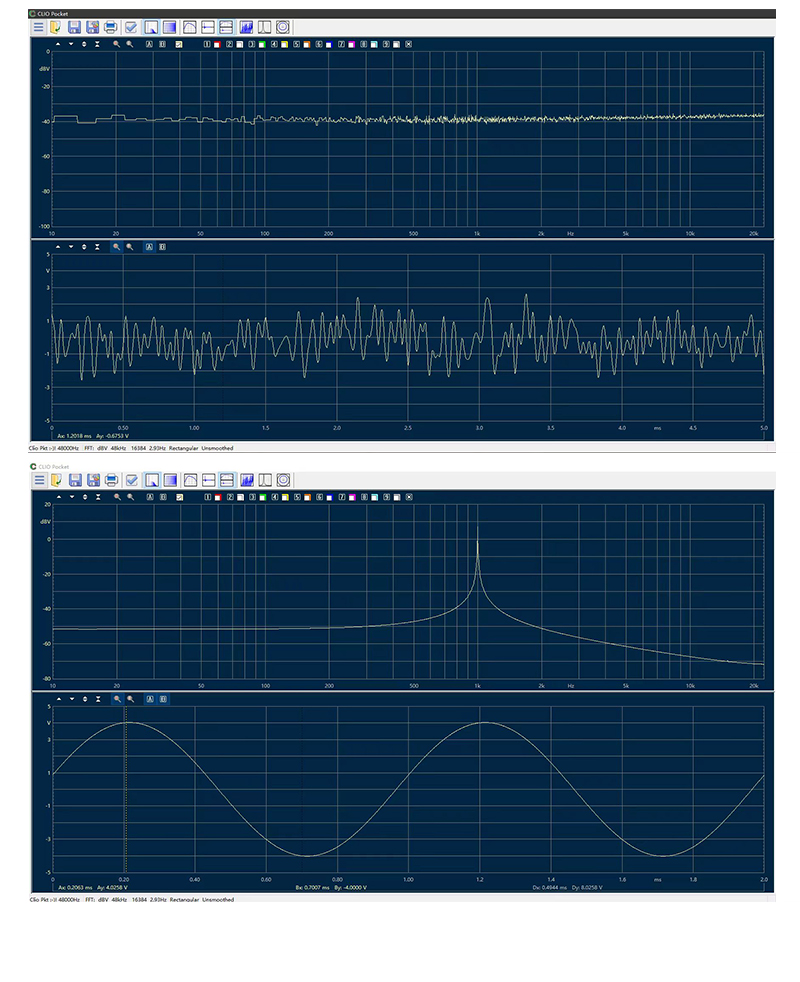Toggle marker B on the sine waveform time graph

pos(163,699)
